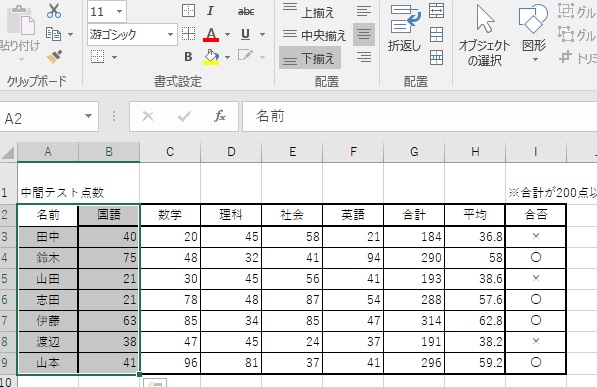Toggle Italic formatting

211,11
